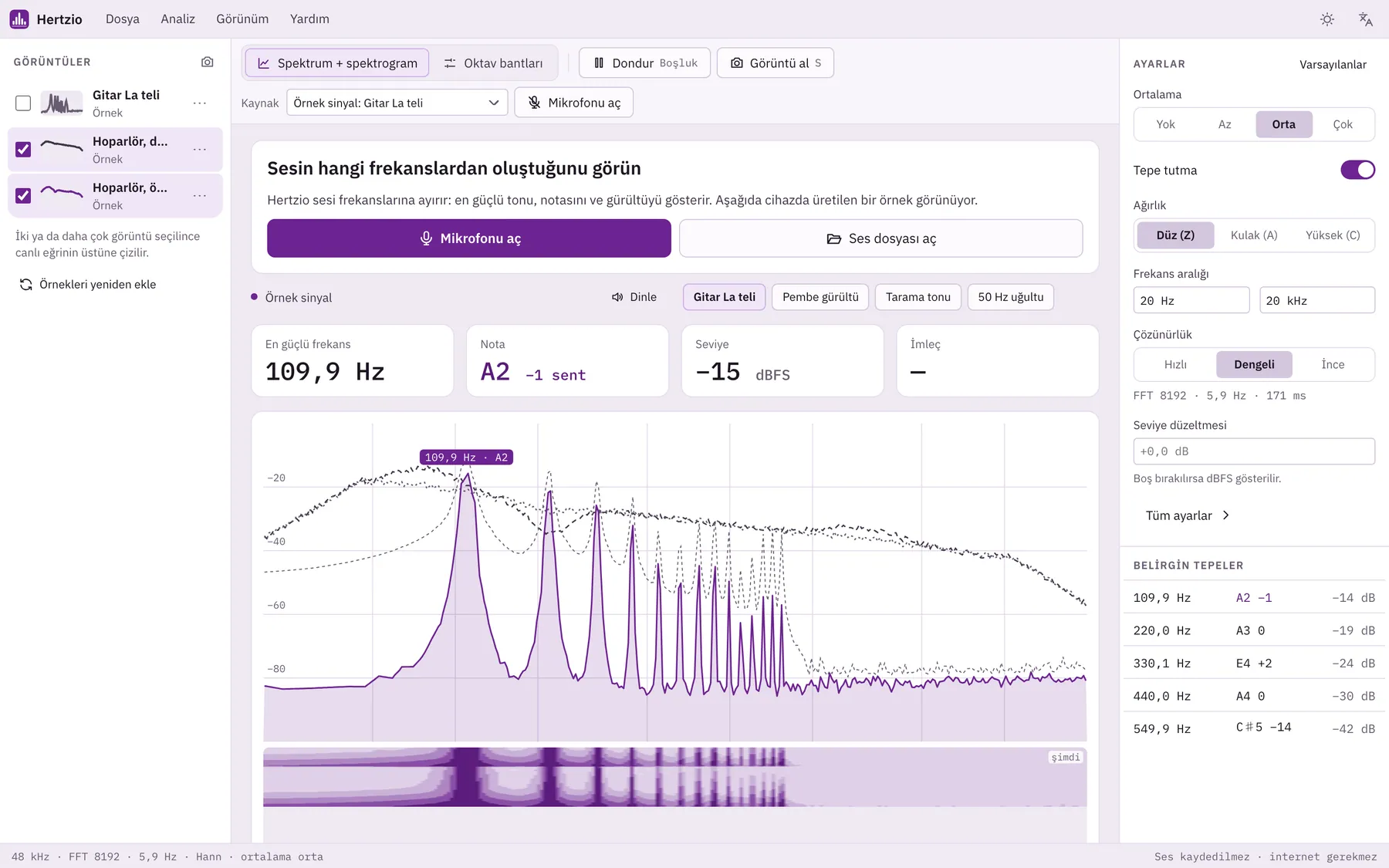The image size is (1389, 868).
Task: Switch to Oktav bantları tab
Action: point(493,63)
